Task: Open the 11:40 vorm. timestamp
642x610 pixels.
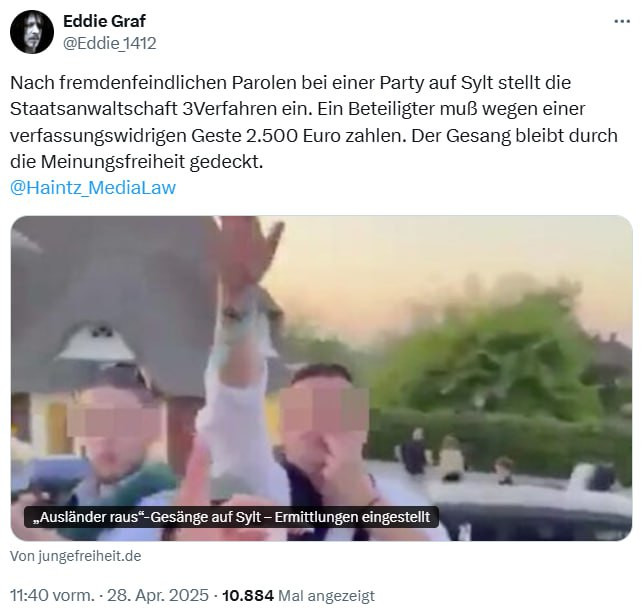Action: pos(52,595)
